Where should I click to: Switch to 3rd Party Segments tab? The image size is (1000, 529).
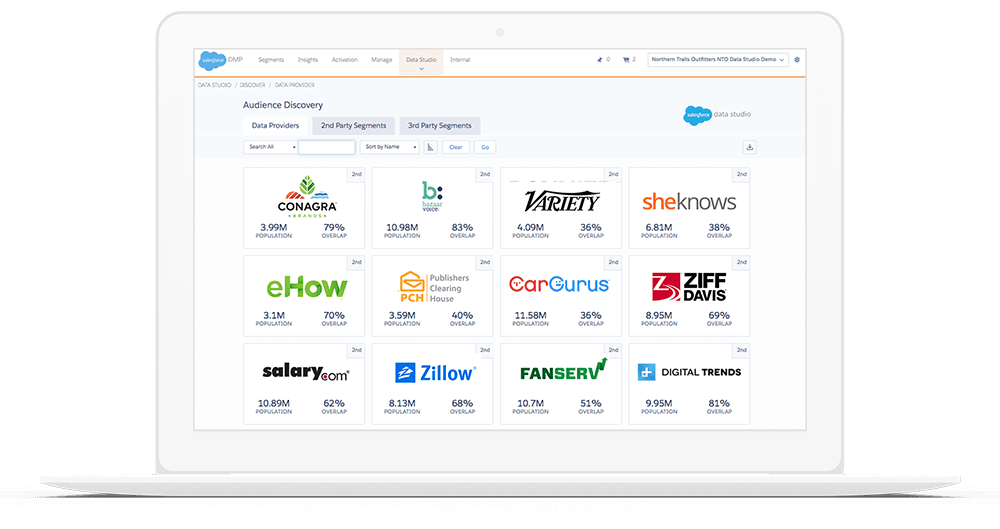[439, 126]
